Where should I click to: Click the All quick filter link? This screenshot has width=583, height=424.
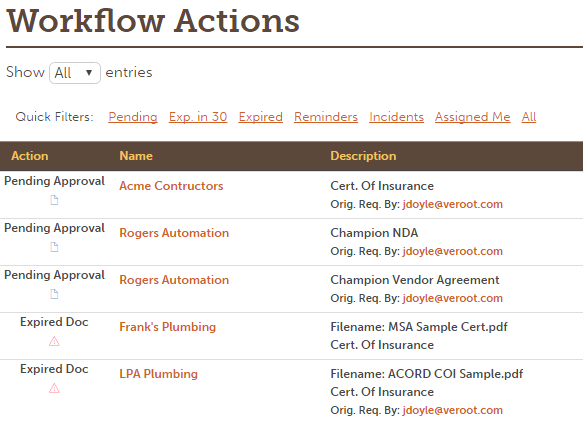click(x=529, y=117)
